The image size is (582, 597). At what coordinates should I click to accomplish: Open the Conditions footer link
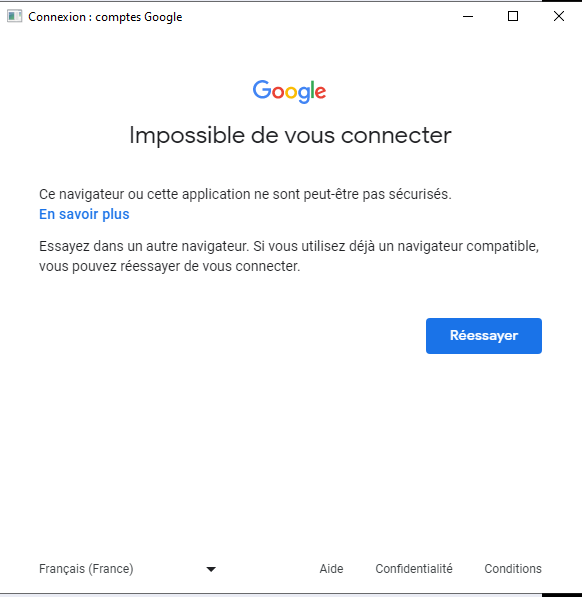pos(513,569)
